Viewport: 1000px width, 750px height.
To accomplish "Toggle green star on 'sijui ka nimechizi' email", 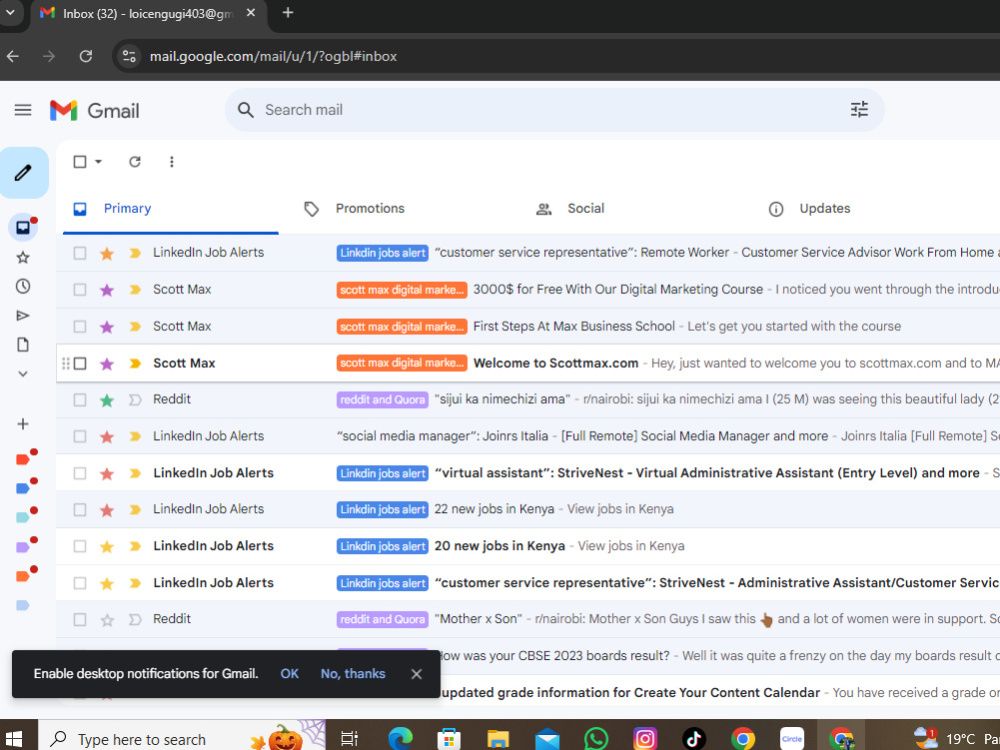I will pyautogui.click(x=107, y=400).
